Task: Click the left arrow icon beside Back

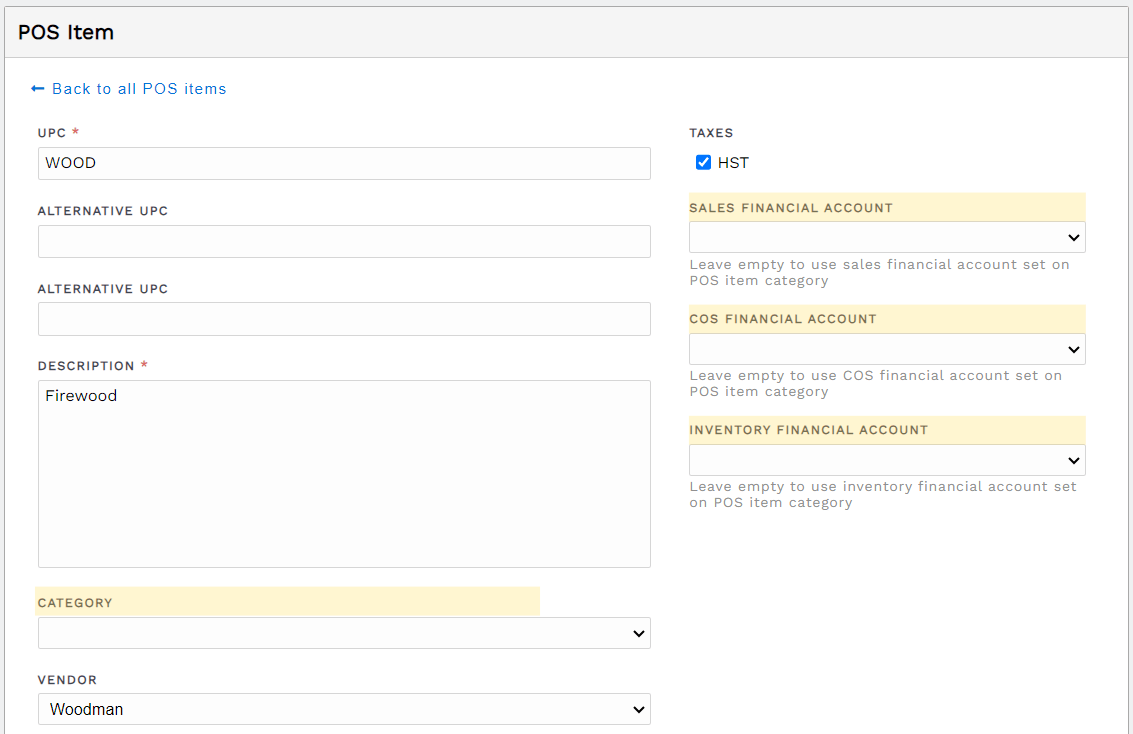Action: coord(38,89)
